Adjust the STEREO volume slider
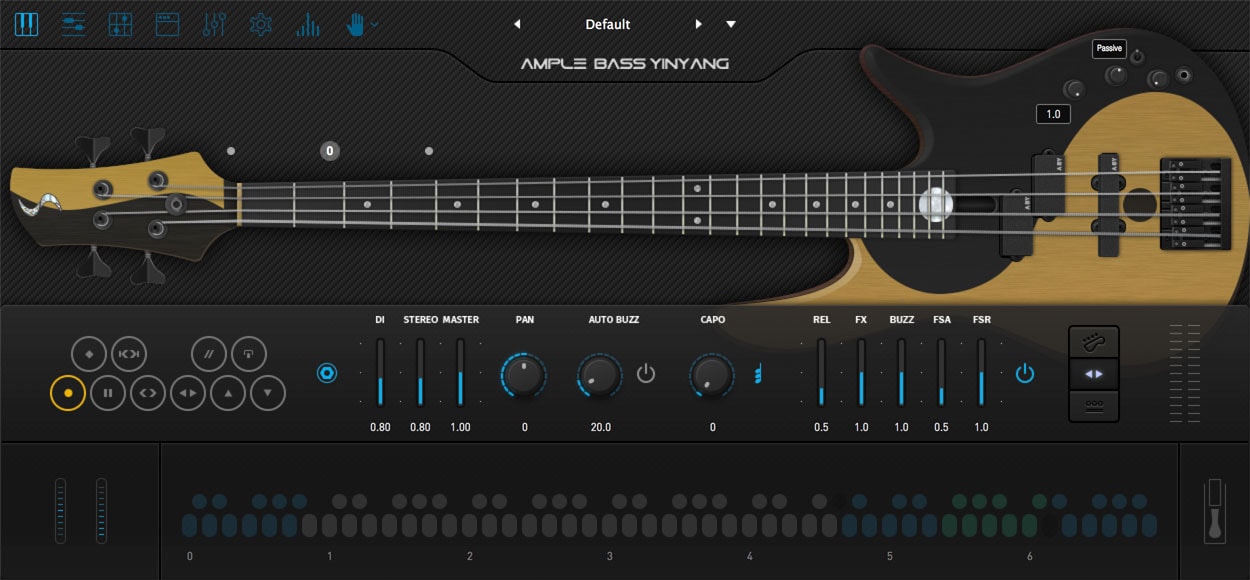 click(420, 372)
